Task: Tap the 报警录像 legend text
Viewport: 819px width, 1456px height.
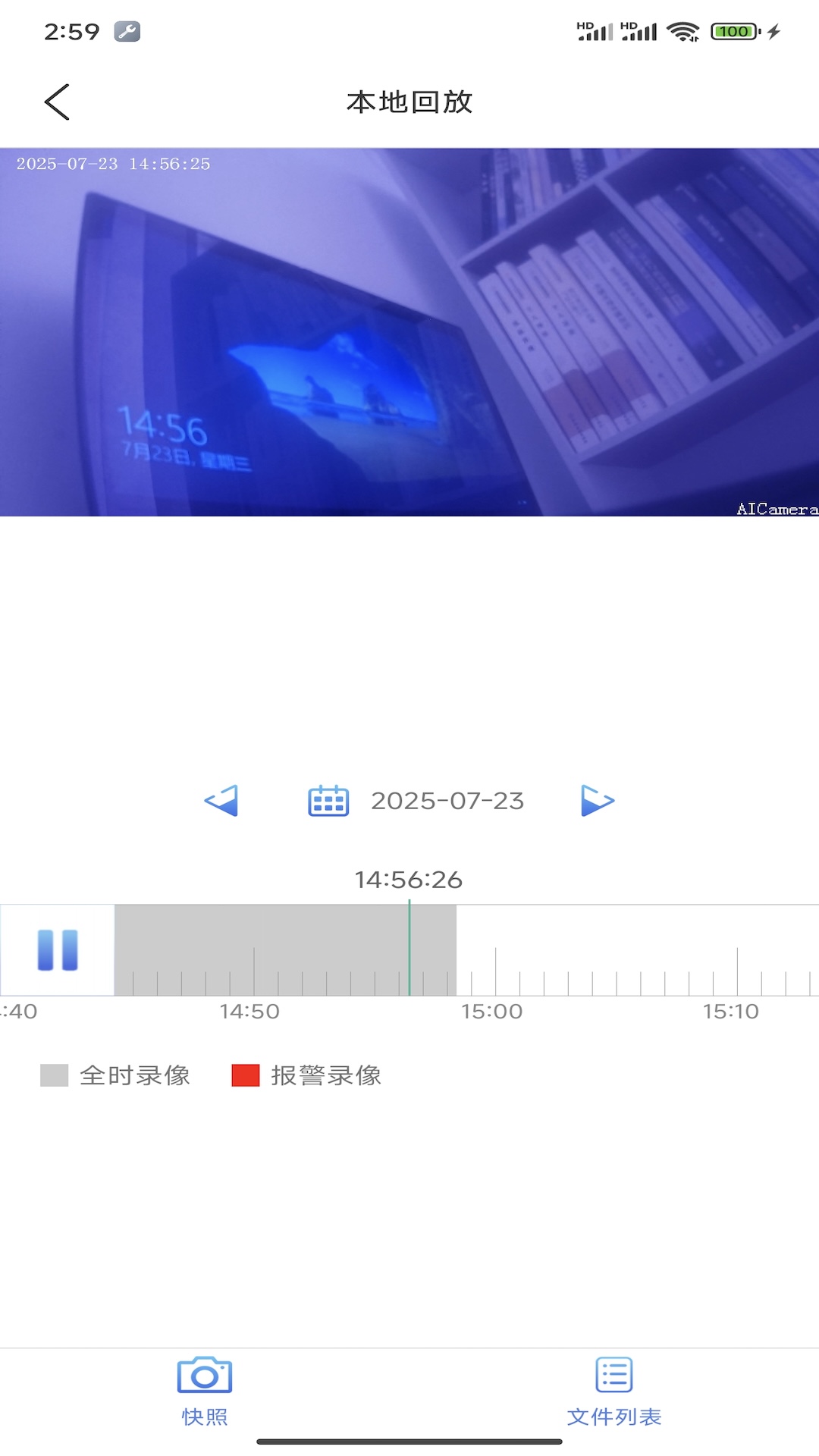Action: (x=326, y=1075)
